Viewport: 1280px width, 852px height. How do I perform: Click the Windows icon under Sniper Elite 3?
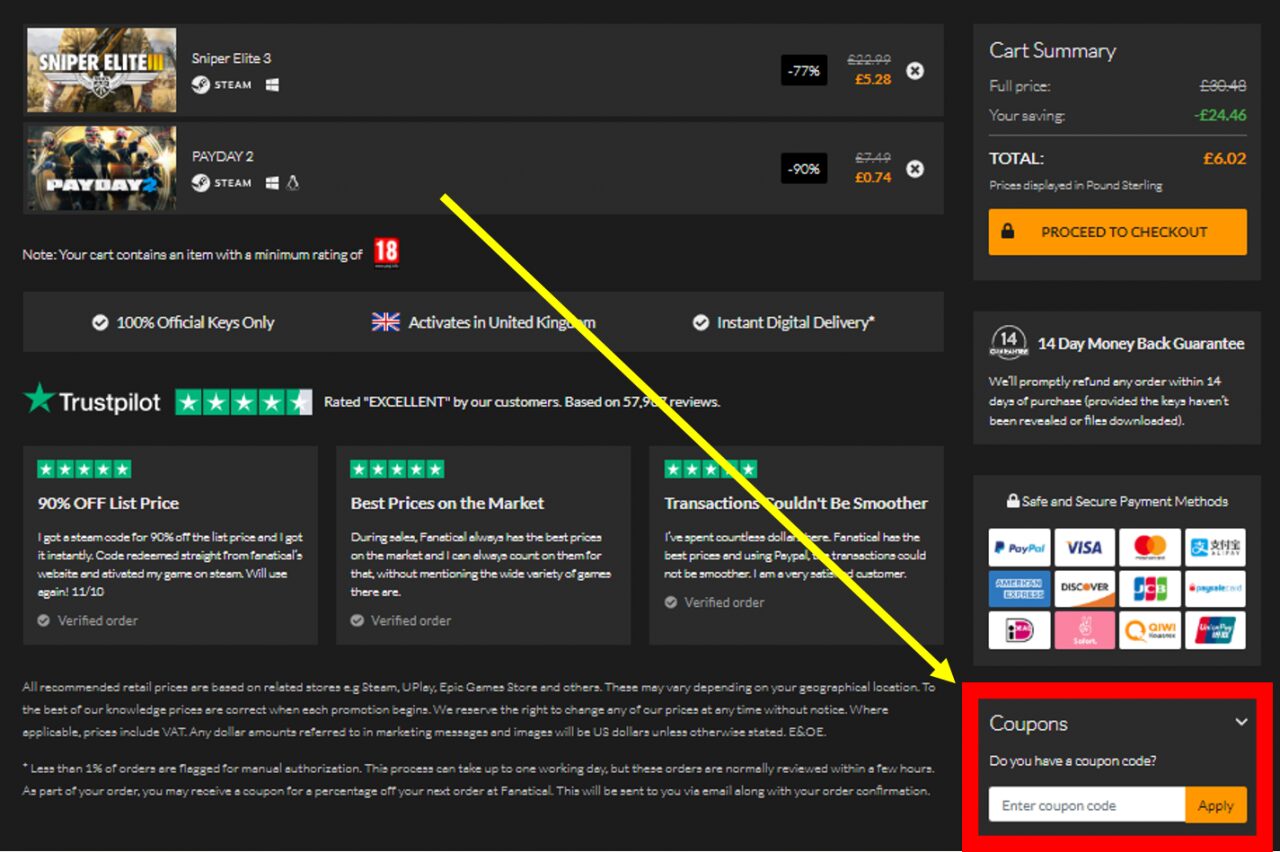272,85
